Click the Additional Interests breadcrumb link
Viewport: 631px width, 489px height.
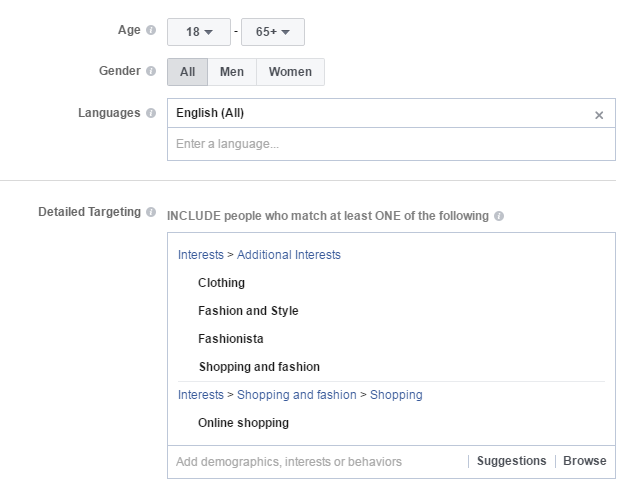point(289,255)
